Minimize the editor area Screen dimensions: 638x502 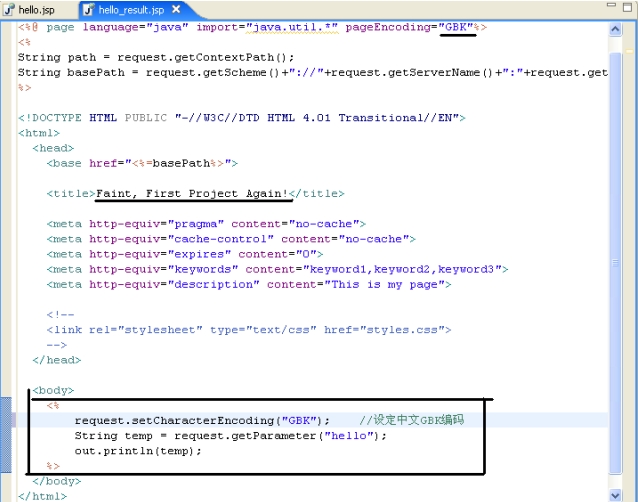click(611, 5)
